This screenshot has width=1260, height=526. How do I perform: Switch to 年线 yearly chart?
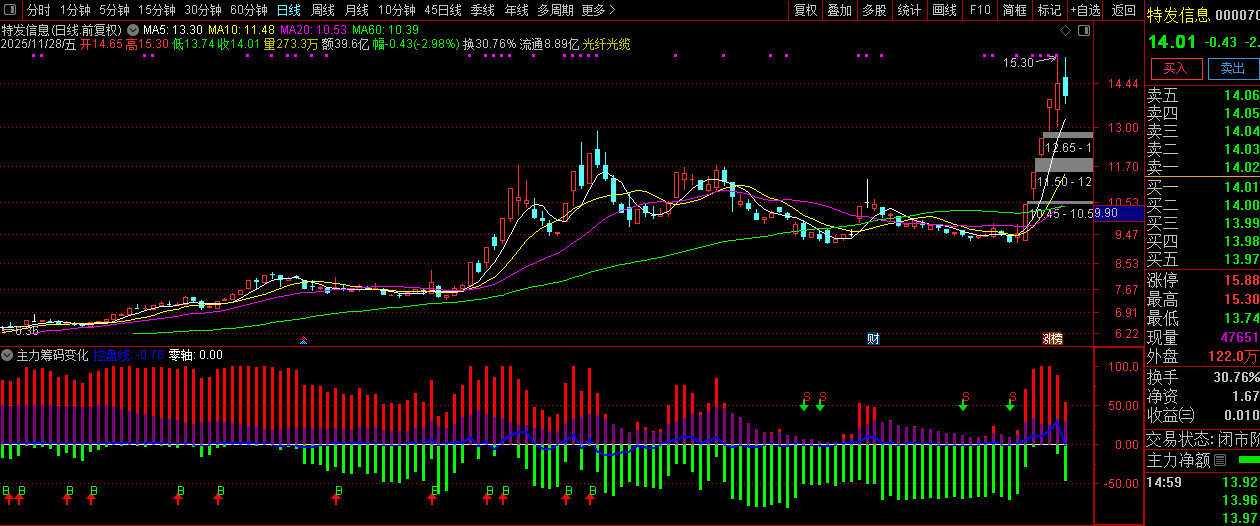pyautogui.click(x=516, y=10)
